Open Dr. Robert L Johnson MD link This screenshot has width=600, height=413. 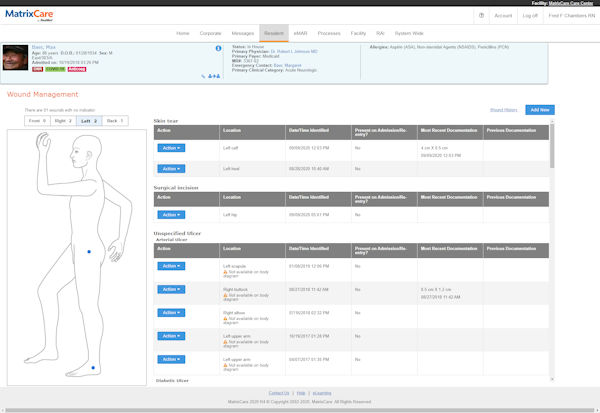[294, 51]
